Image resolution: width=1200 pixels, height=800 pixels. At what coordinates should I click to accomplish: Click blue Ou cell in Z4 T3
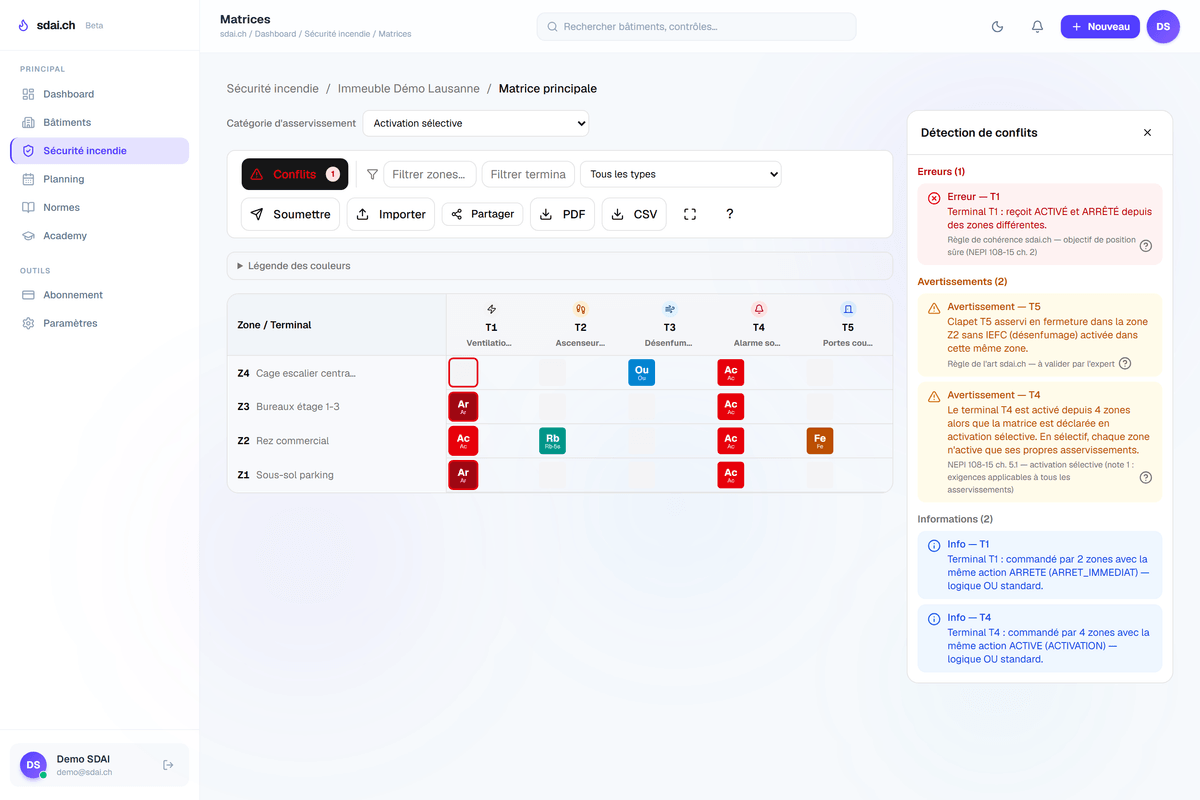pyautogui.click(x=642, y=373)
